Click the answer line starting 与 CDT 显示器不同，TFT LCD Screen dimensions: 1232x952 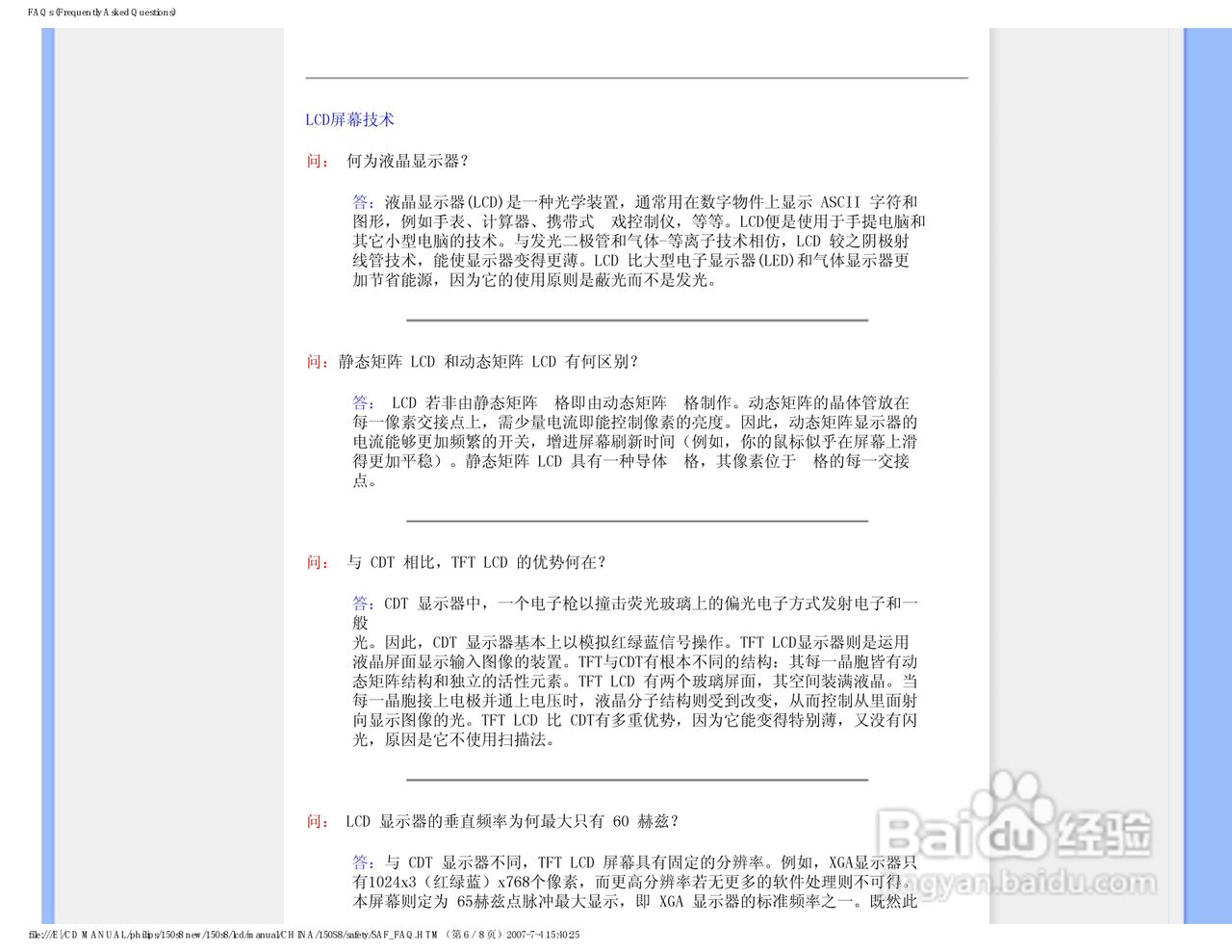click(x=635, y=862)
